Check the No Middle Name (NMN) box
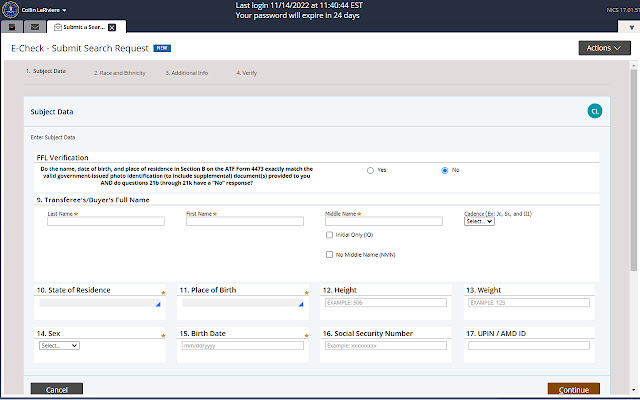Viewport: 640px width, 400px height. click(330, 255)
